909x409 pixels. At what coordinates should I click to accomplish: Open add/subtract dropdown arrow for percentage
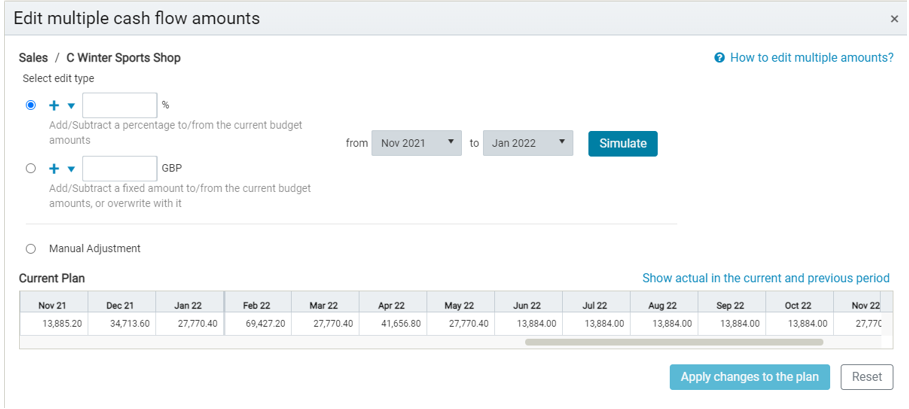(71, 106)
